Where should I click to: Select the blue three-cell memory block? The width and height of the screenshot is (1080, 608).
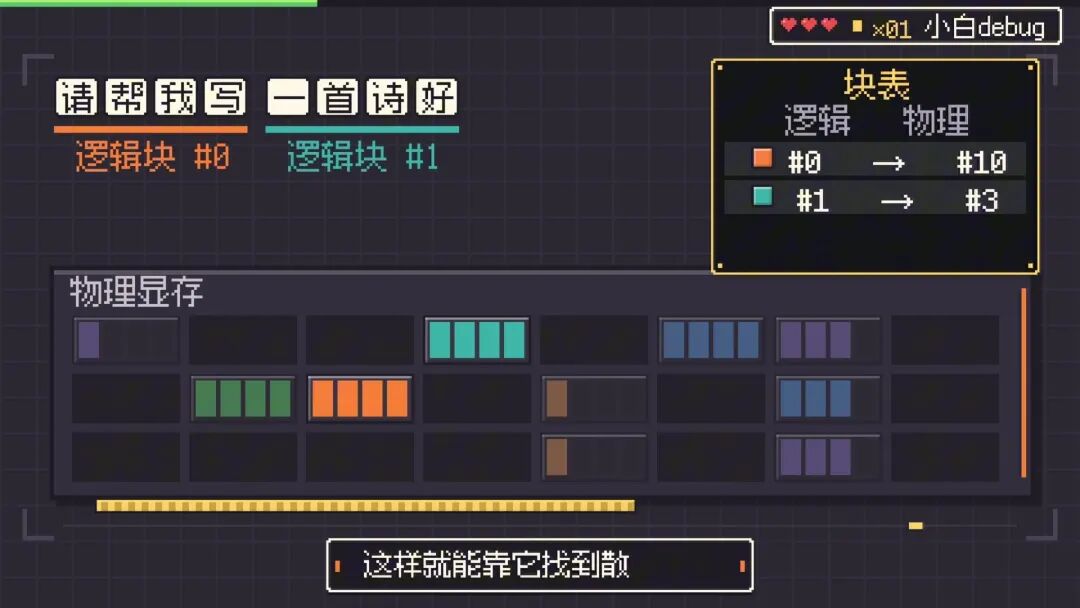click(828, 399)
